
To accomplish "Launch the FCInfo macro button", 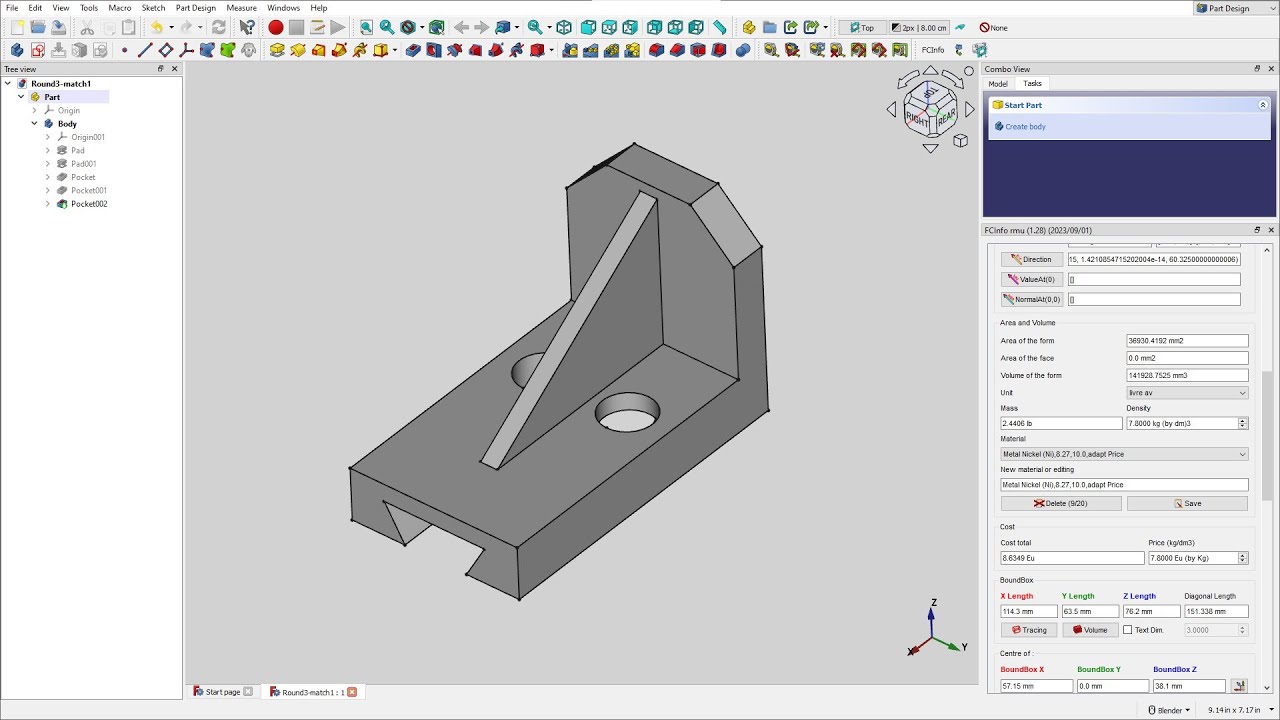I will (x=933, y=50).
